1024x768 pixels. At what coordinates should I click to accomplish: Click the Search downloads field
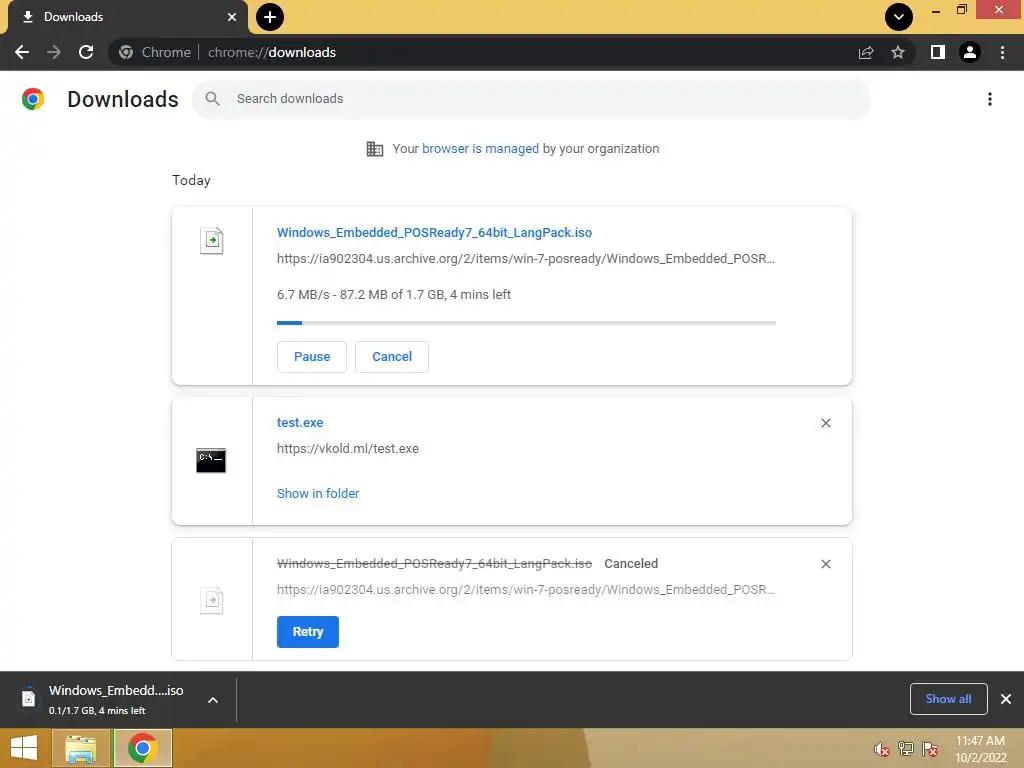[x=531, y=99]
